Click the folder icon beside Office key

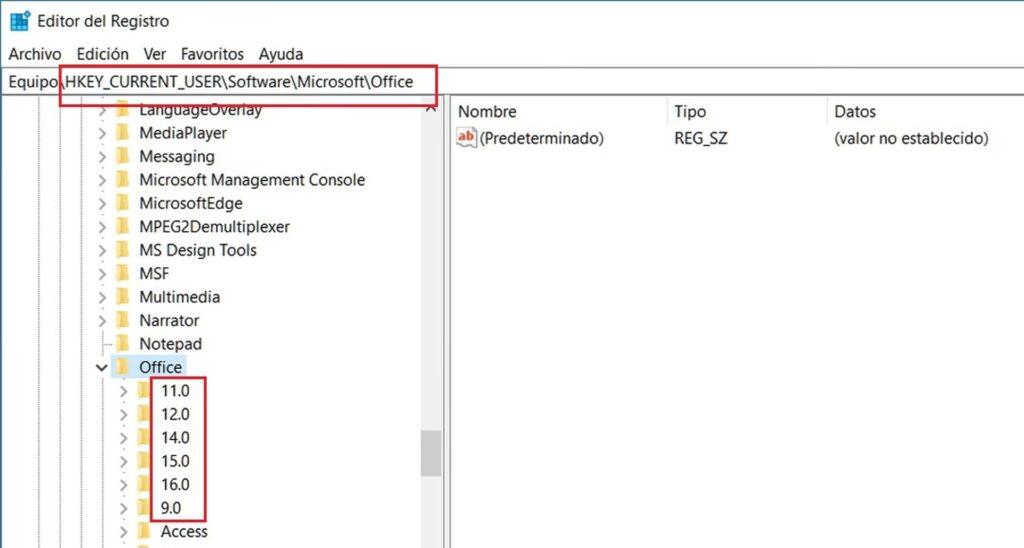click(123, 367)
